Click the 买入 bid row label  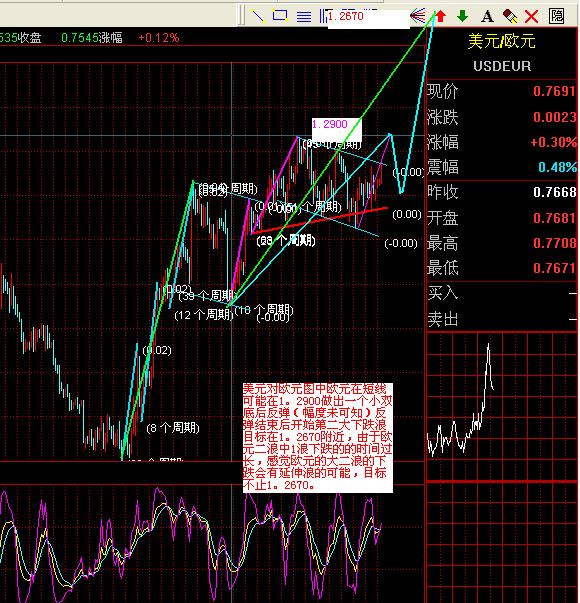click(443, 293)
